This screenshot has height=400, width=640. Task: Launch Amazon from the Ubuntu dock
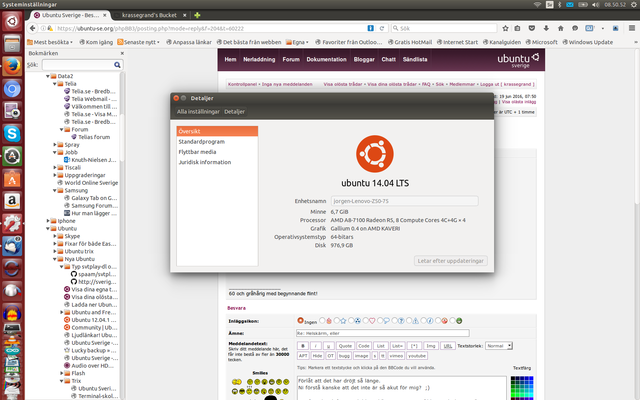(12, 201)
